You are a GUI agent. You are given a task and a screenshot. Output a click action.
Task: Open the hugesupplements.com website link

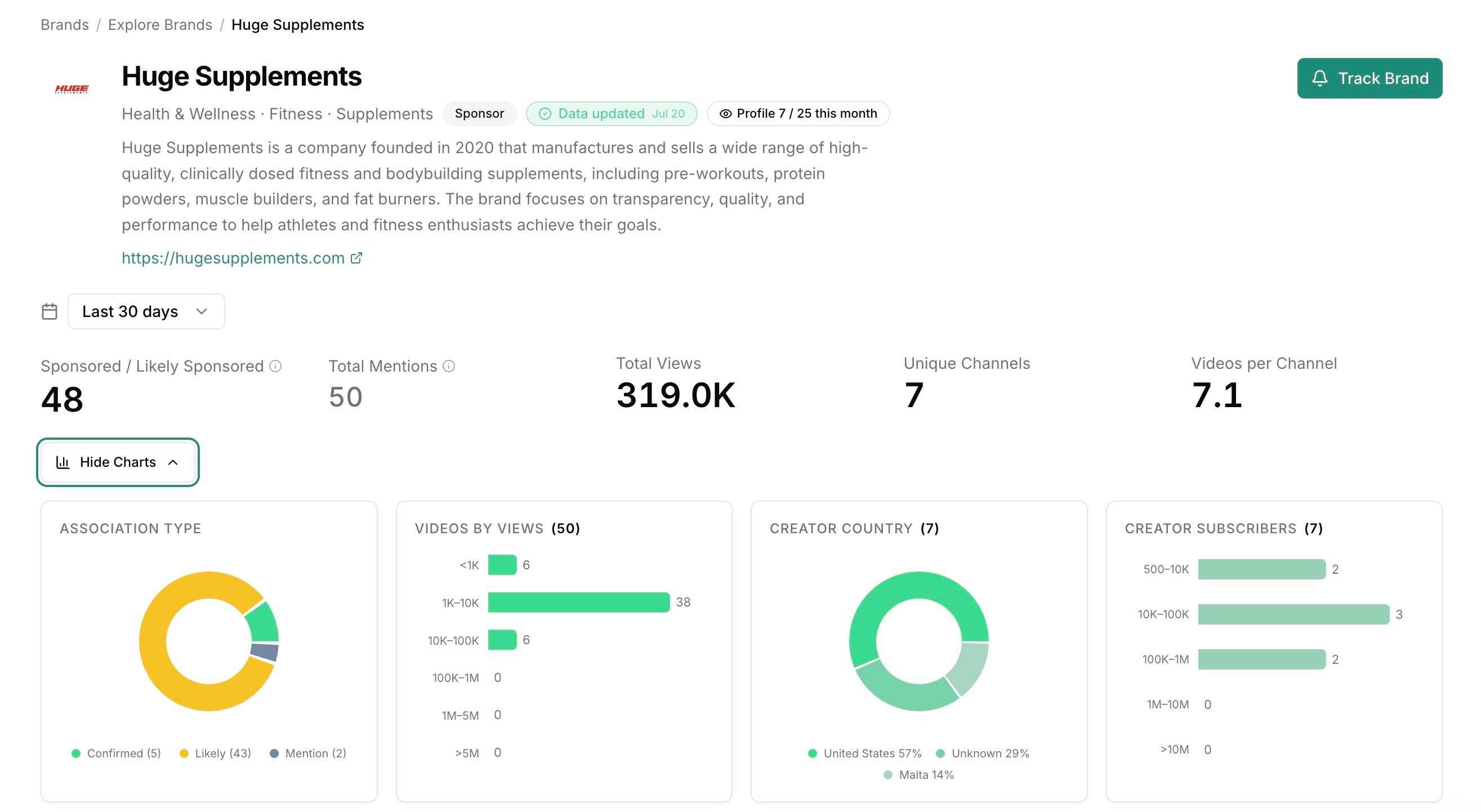click(233, 258)
